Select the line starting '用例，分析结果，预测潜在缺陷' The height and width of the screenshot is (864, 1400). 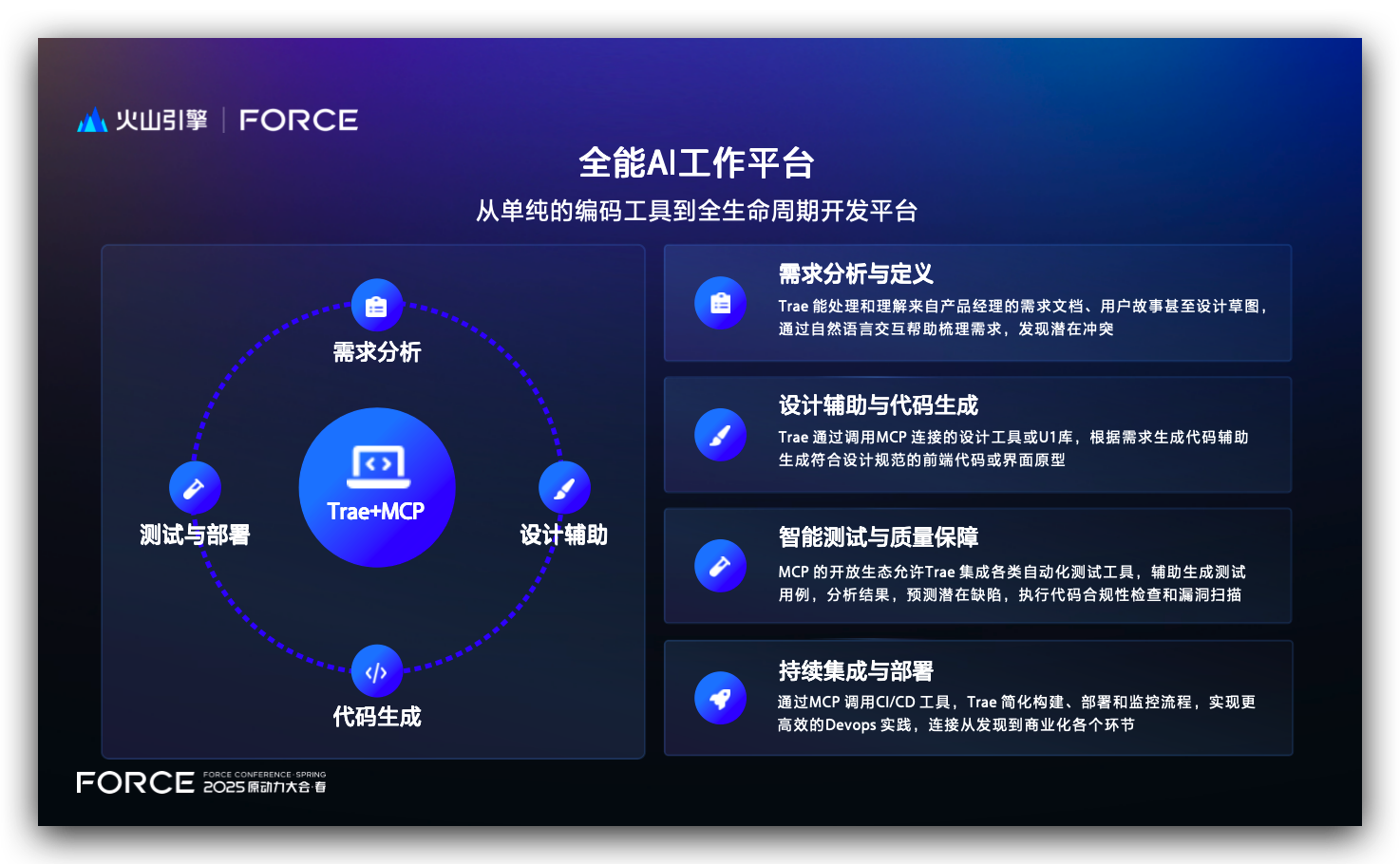pos(1010,594)
